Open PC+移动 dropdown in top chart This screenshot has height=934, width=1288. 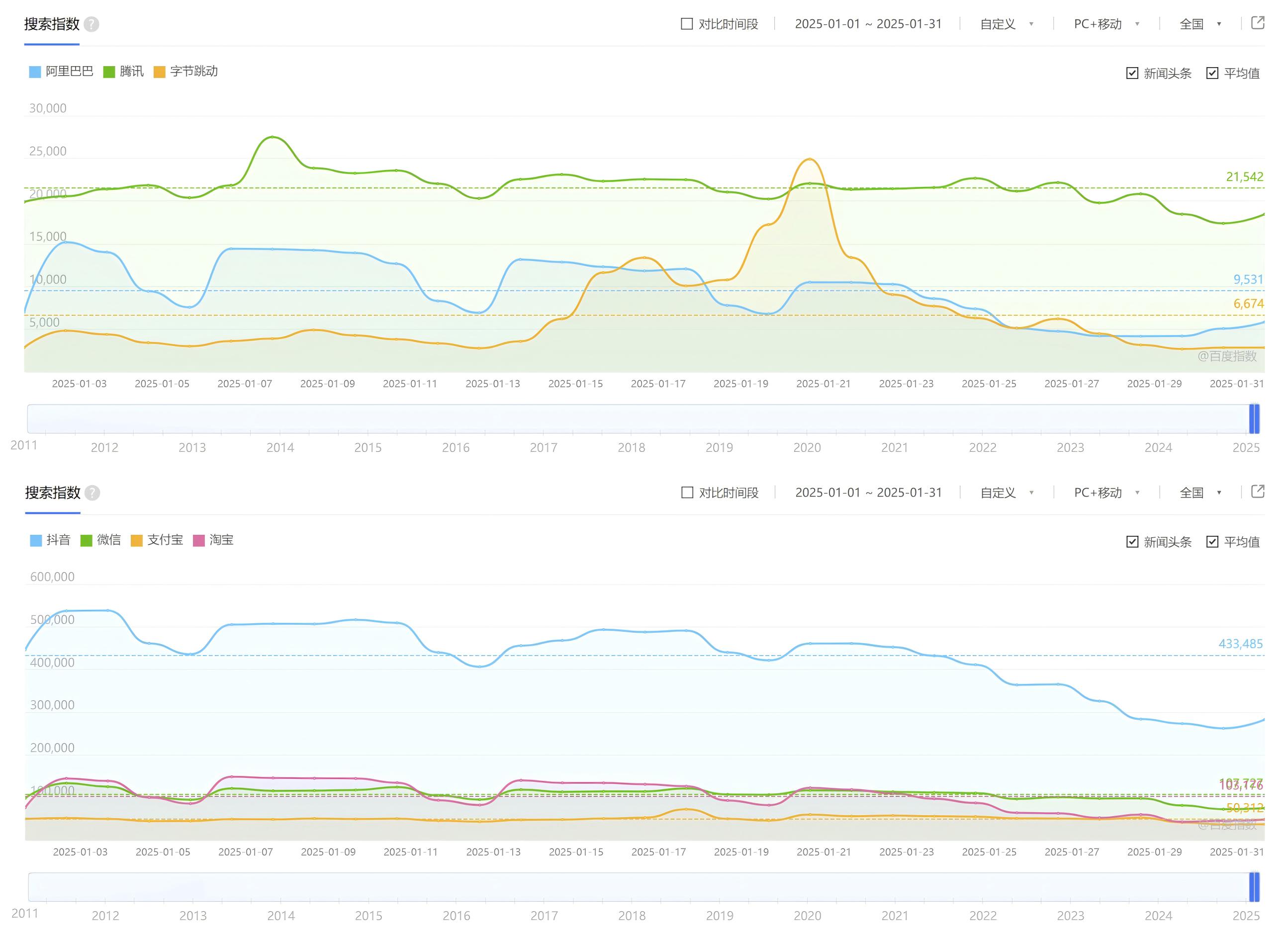(x=1105, y=24)
